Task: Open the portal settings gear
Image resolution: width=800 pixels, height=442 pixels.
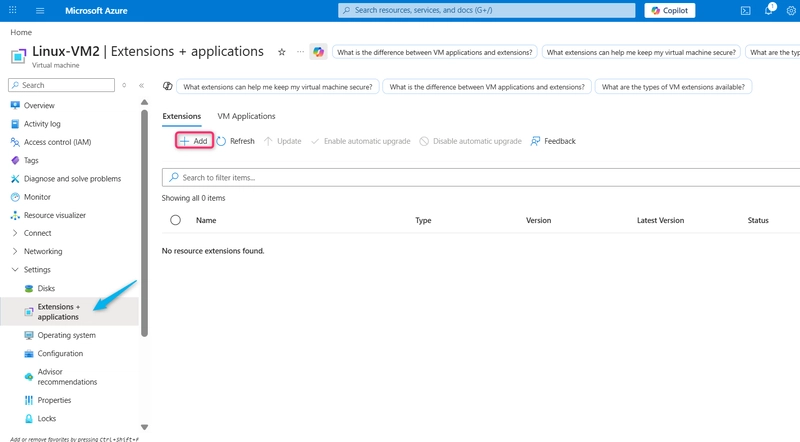Action: [791, 11]
